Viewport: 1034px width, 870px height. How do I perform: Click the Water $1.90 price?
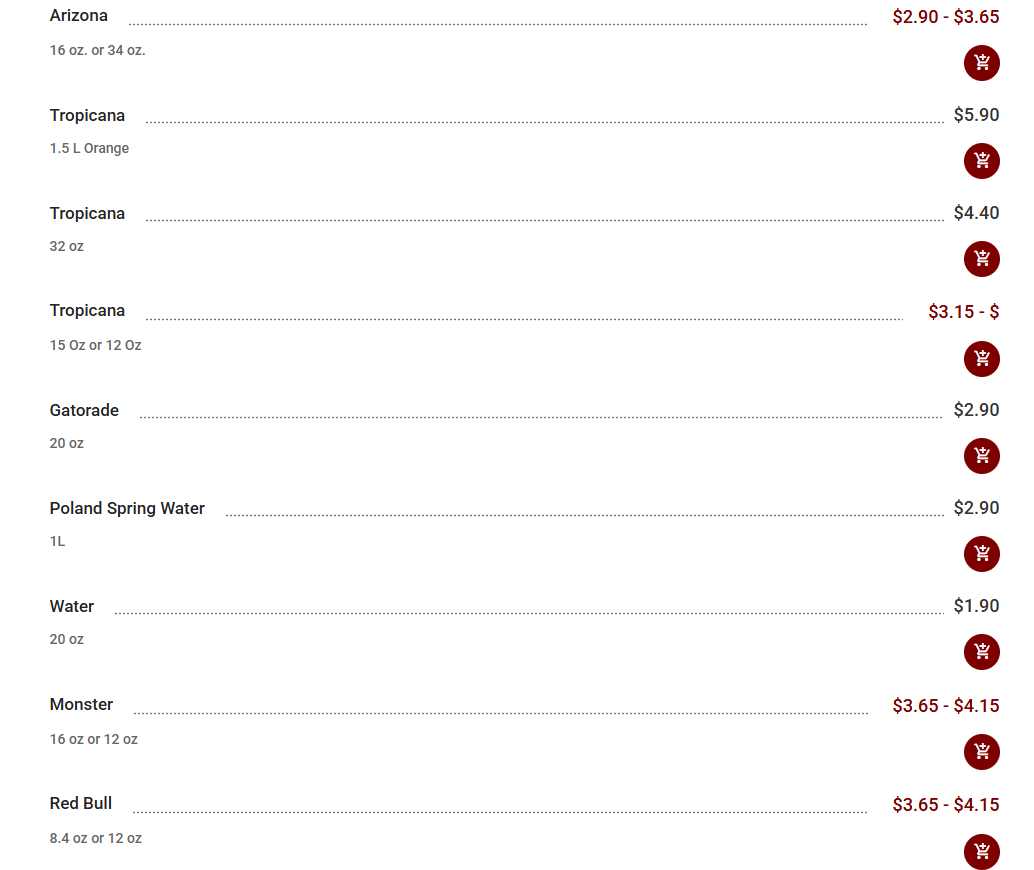976,606
